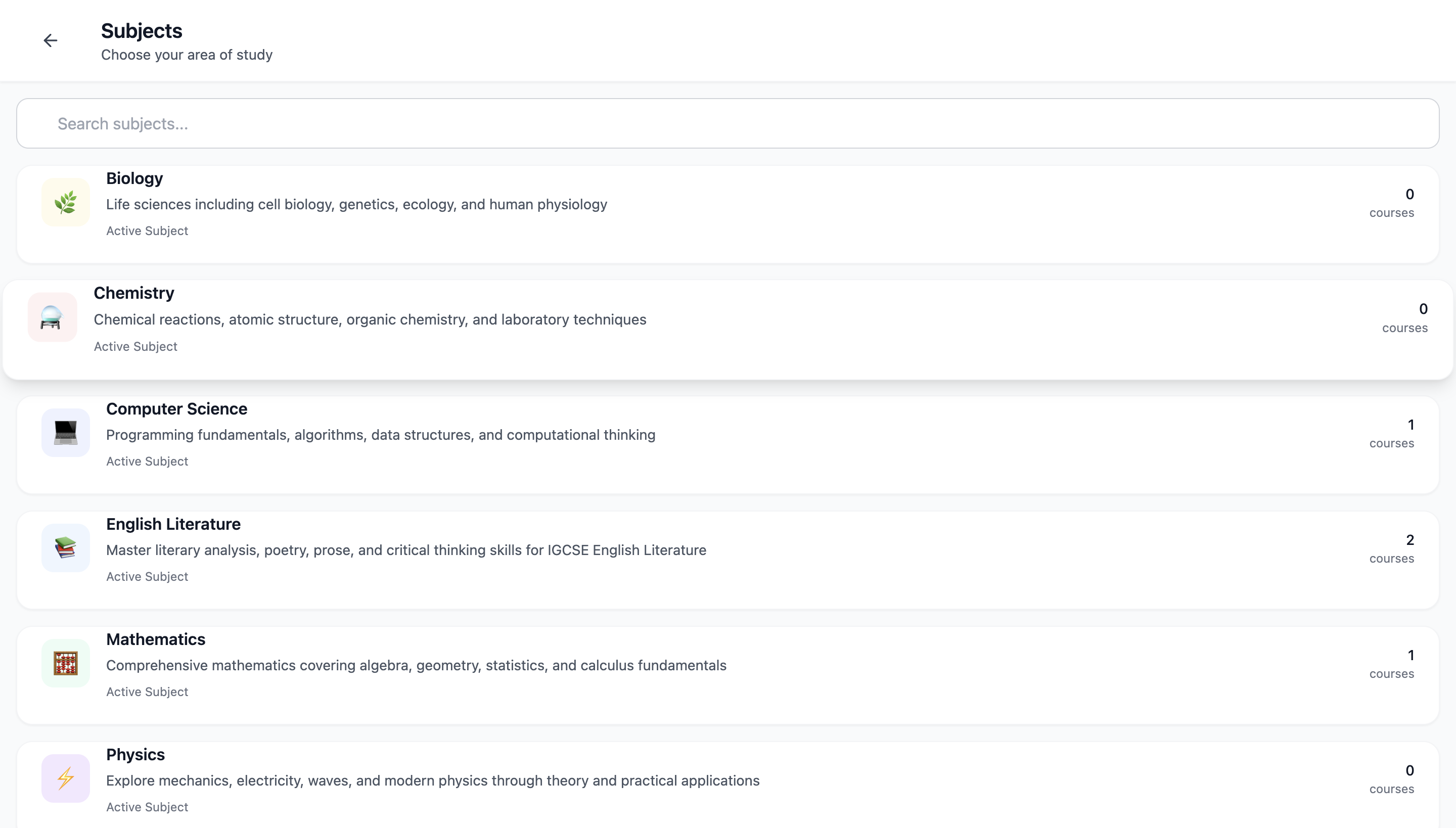
Task: Open the Physics subject heading
Action: (135, 755)
